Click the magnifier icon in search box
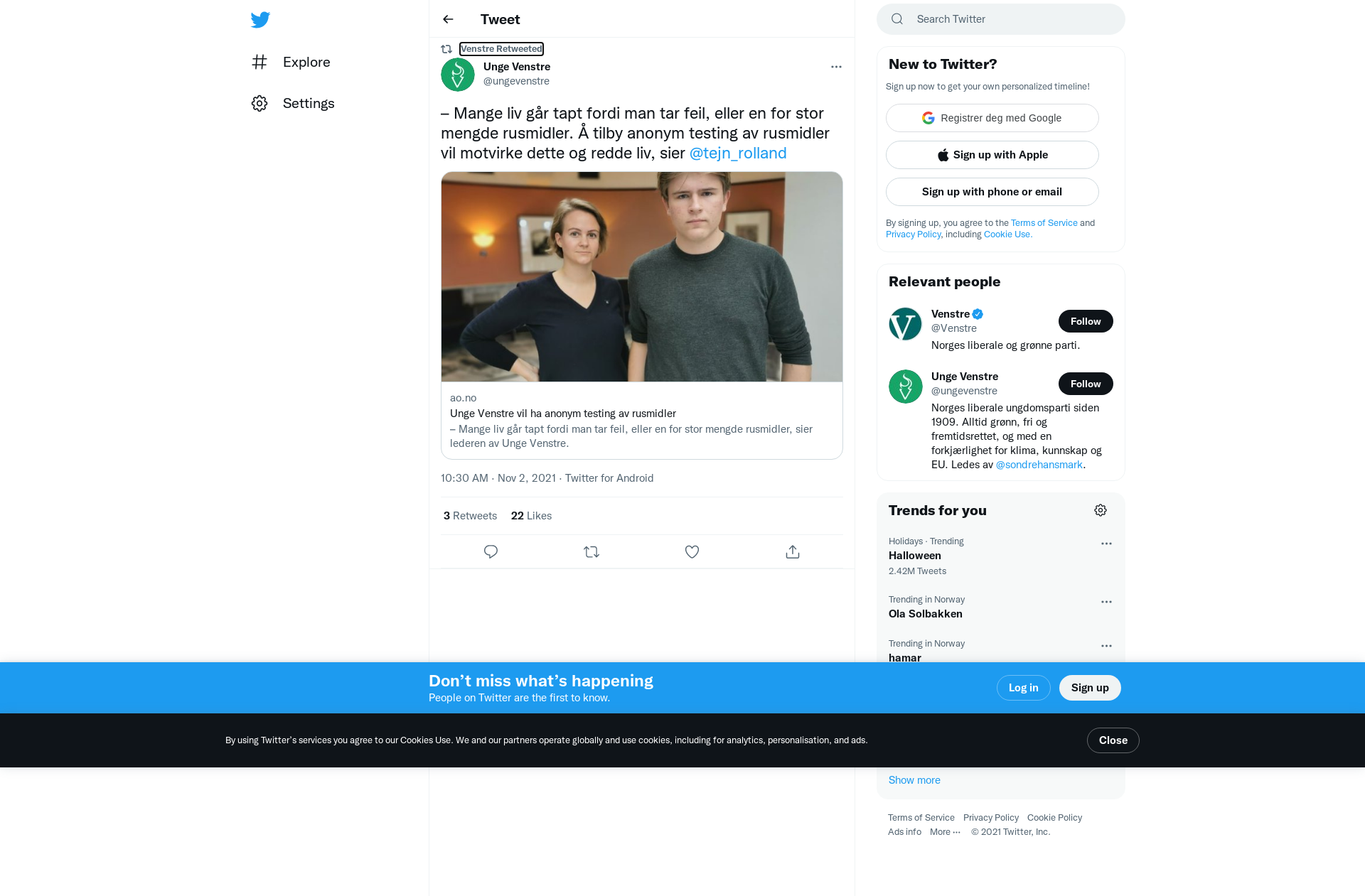This screenshot has height=896, width=1365. pyautogui.click(x=897, y=19)
